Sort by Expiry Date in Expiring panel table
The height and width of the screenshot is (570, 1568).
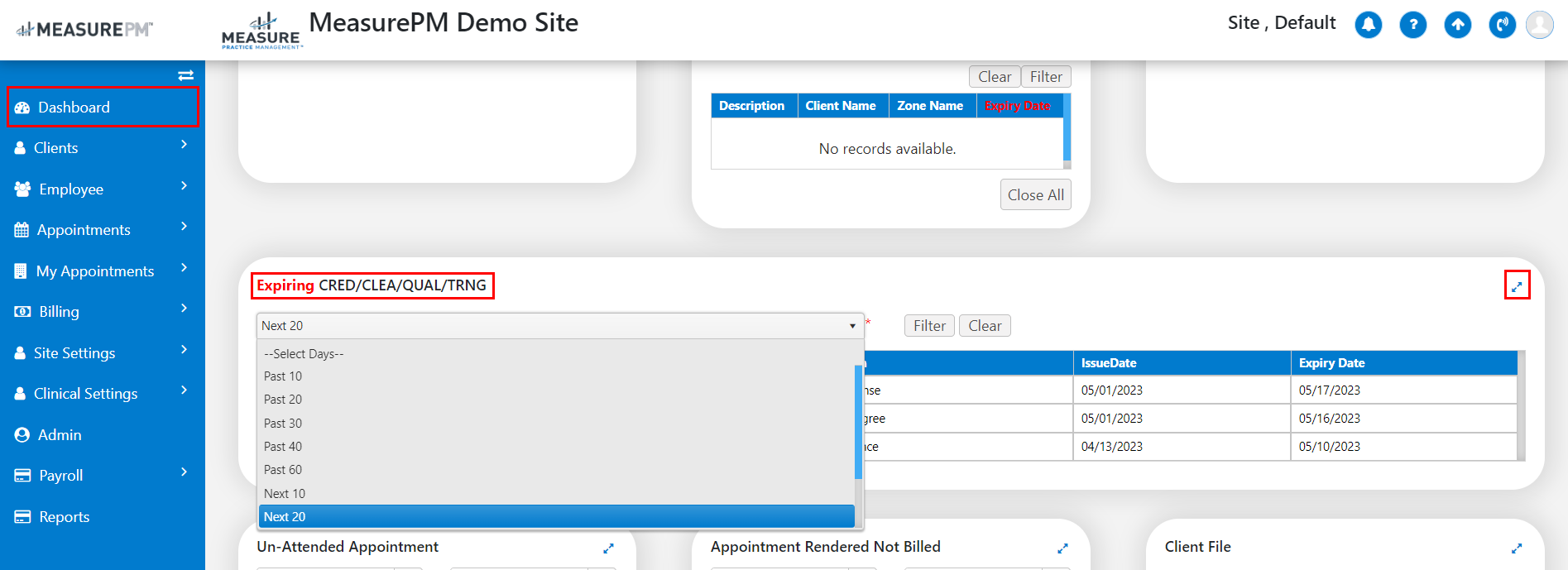(1403, 363)
